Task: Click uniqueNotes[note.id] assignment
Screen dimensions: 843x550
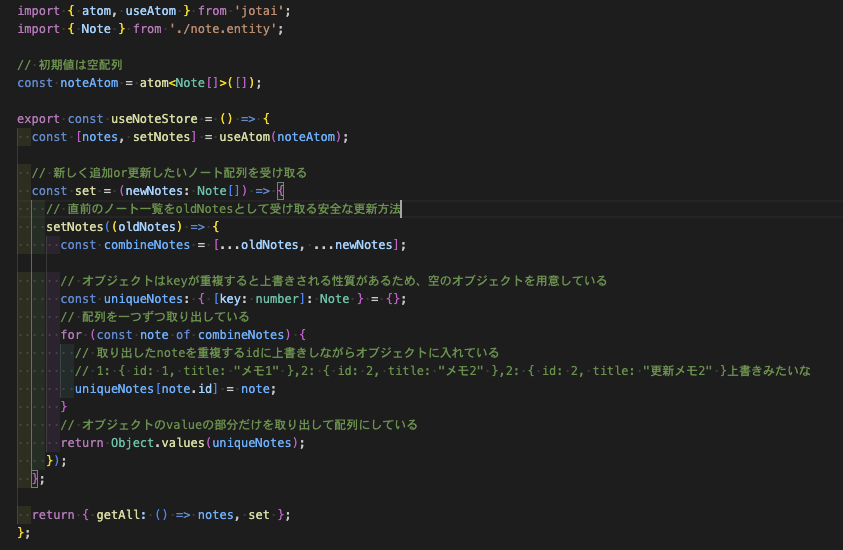Action: coord(175,389)
